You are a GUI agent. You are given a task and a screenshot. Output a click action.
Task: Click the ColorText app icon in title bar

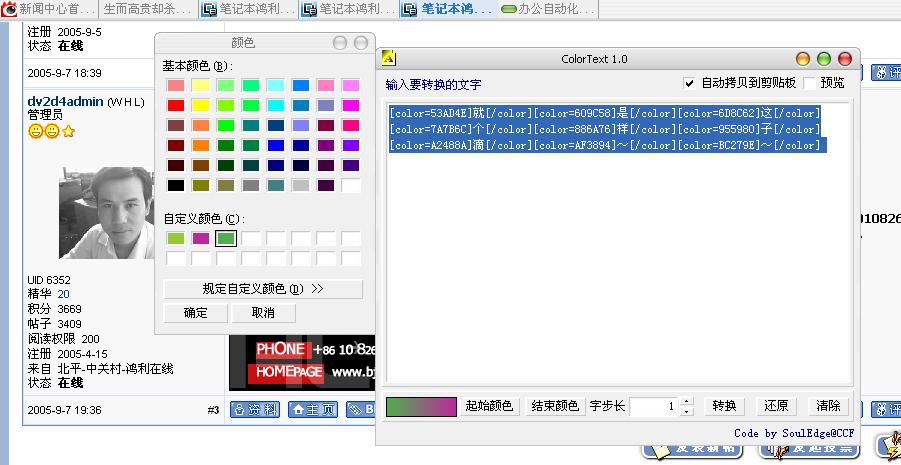(389, 59)
